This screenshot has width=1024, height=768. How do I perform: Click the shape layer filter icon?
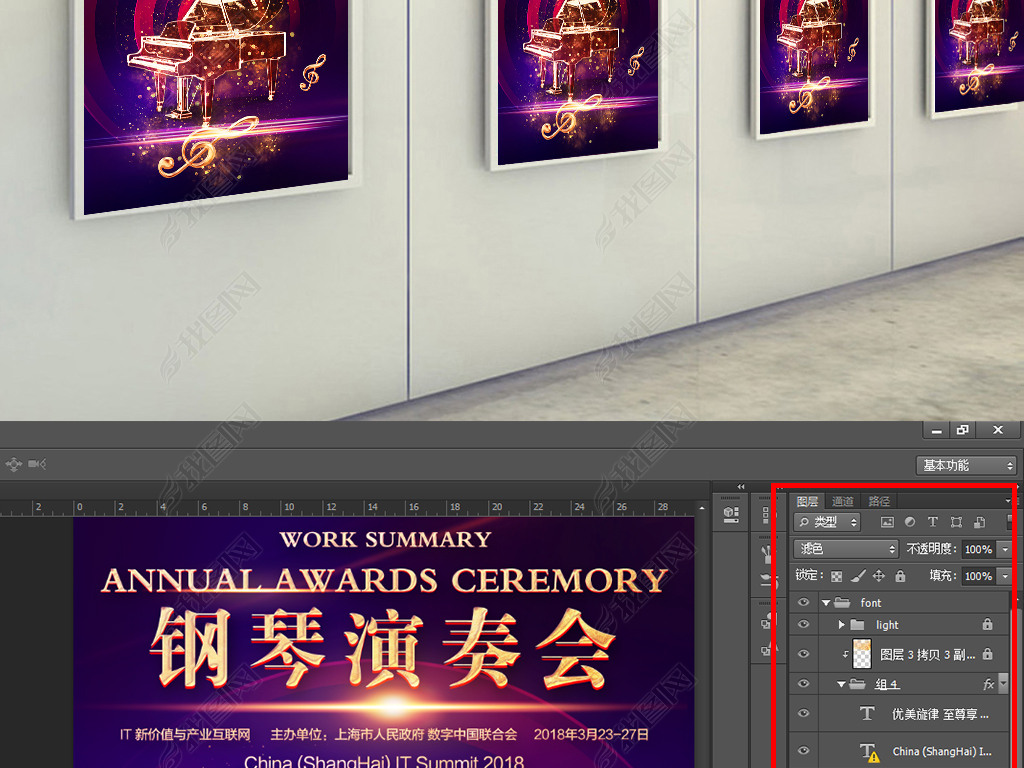[x=956, y=522]
